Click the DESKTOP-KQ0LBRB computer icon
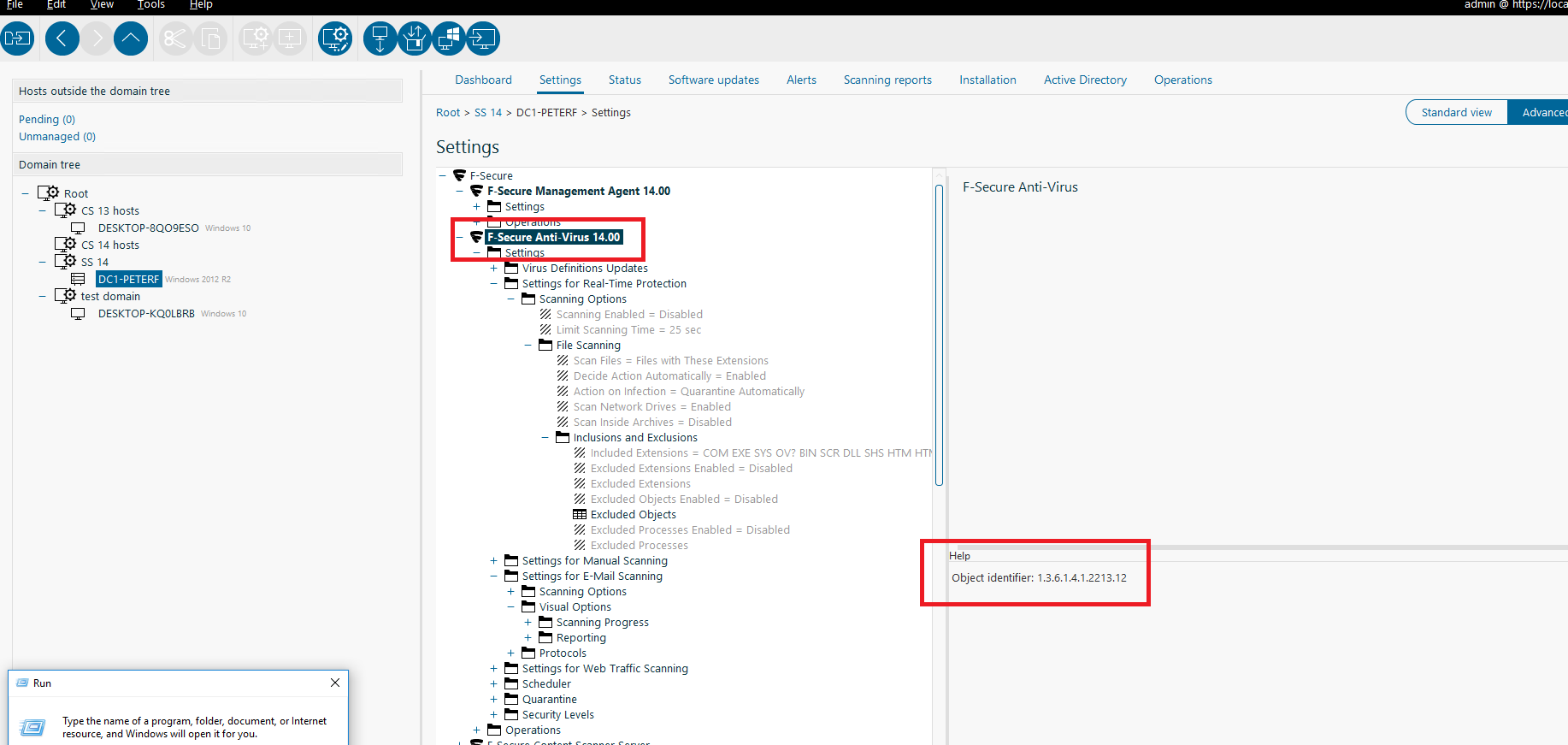 tap(78, 313)
